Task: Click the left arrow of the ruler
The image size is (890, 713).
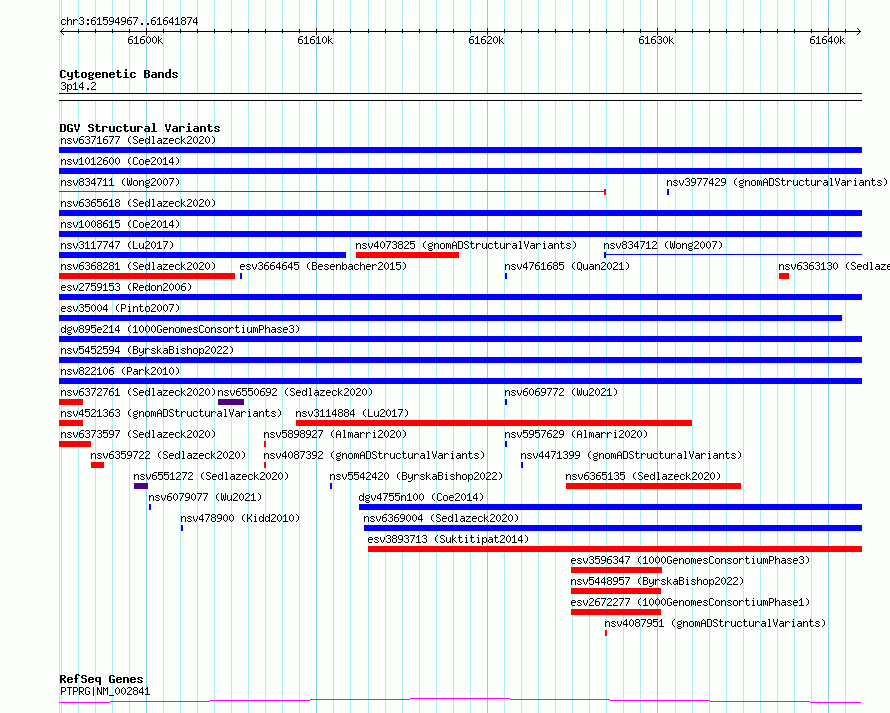Action: pyautogui.click(x=62, y=31)
